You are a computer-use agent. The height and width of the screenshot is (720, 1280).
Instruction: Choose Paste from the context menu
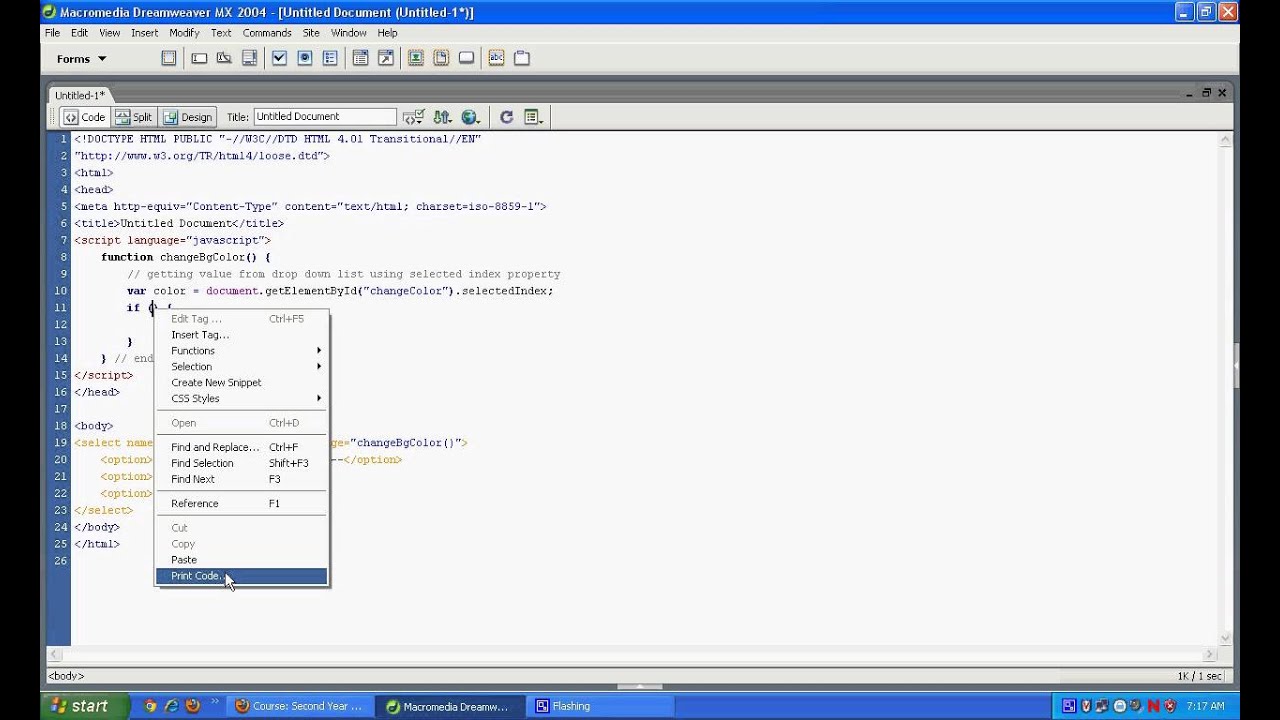242,560
